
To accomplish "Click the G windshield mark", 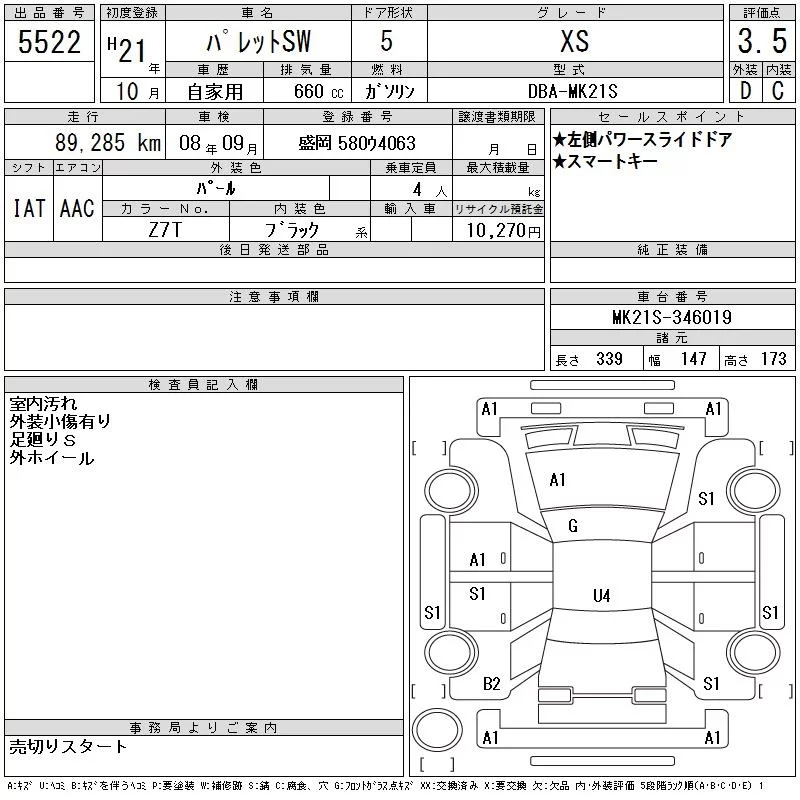I will click(572, 526).
